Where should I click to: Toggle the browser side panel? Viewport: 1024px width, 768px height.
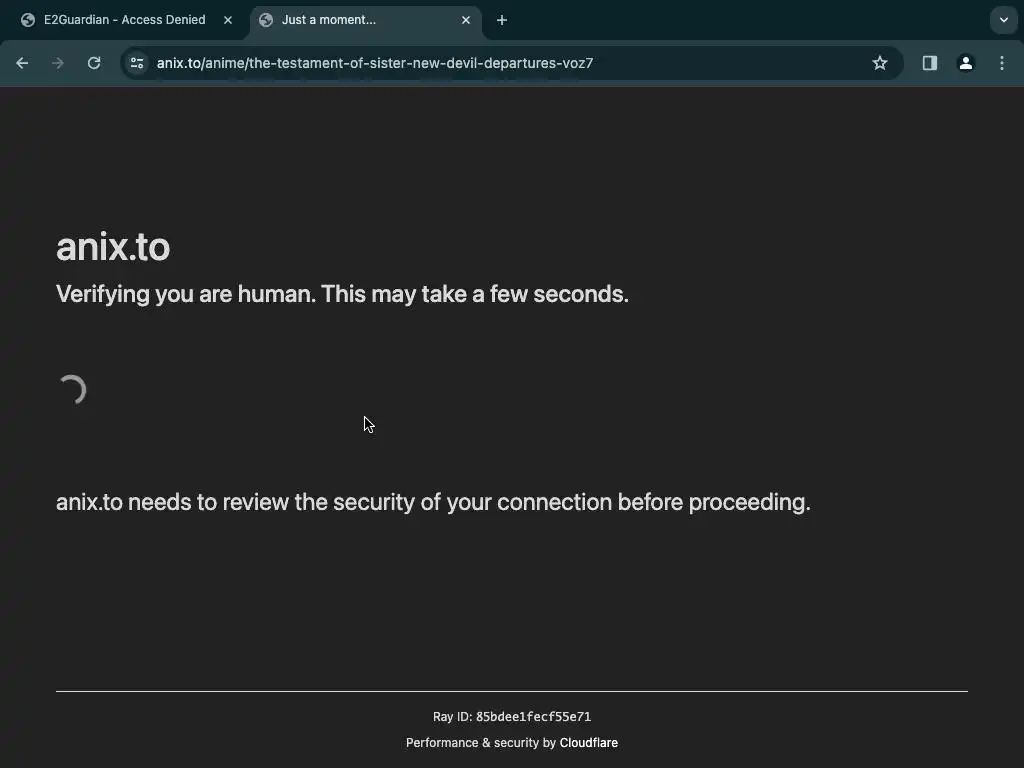pos(930,63)
